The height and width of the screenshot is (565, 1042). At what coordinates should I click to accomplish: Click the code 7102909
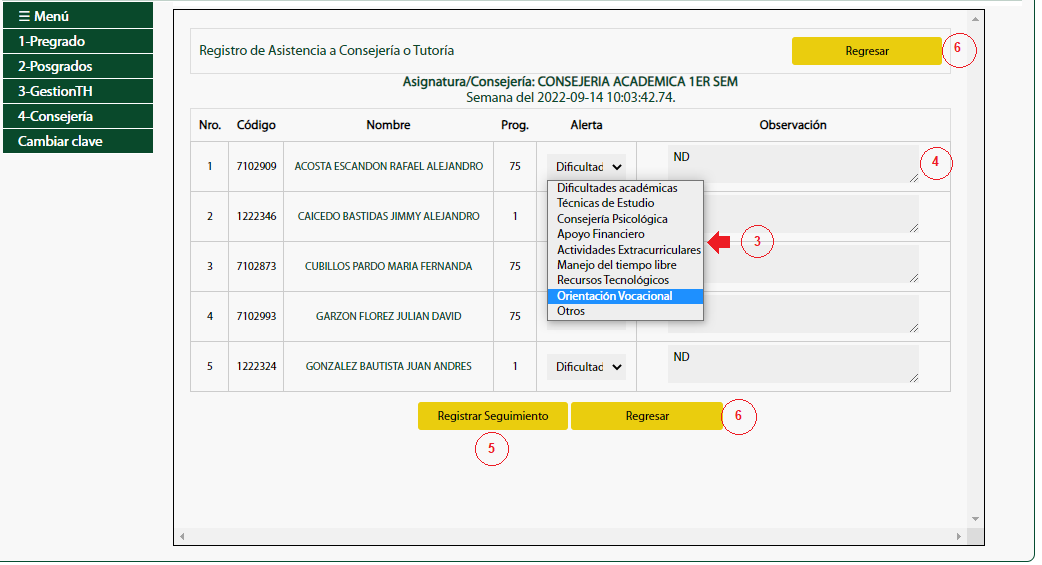click(x=257, y=166)
